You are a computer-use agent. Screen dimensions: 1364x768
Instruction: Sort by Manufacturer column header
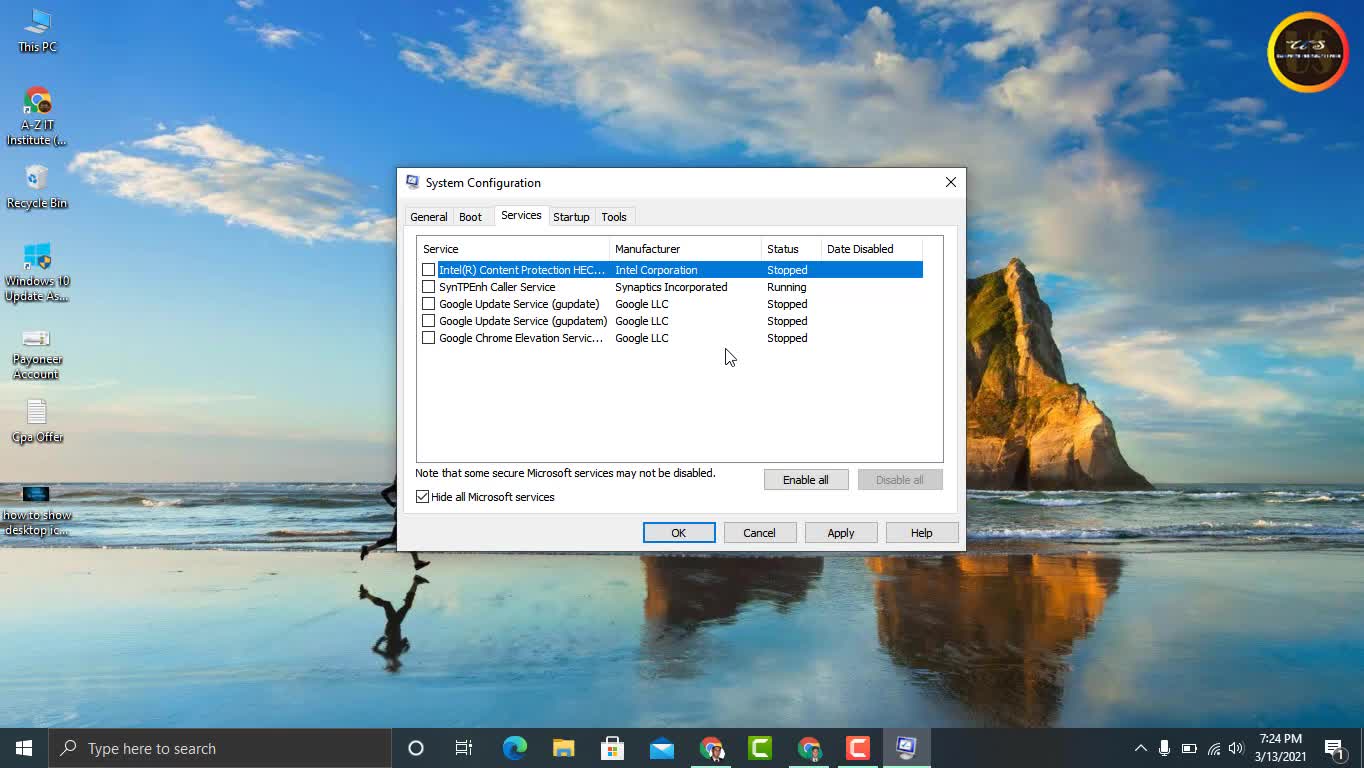[x=685, y=249]
